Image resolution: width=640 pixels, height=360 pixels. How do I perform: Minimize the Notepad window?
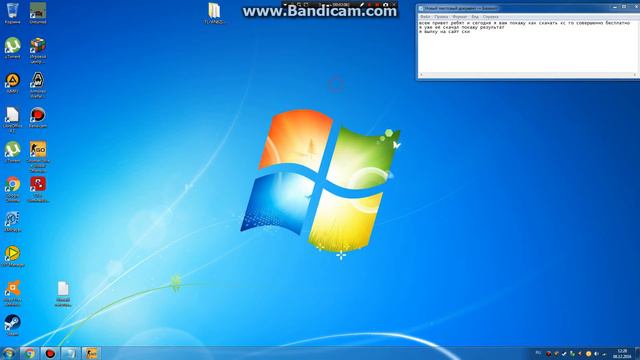click(x=615, y=7)
